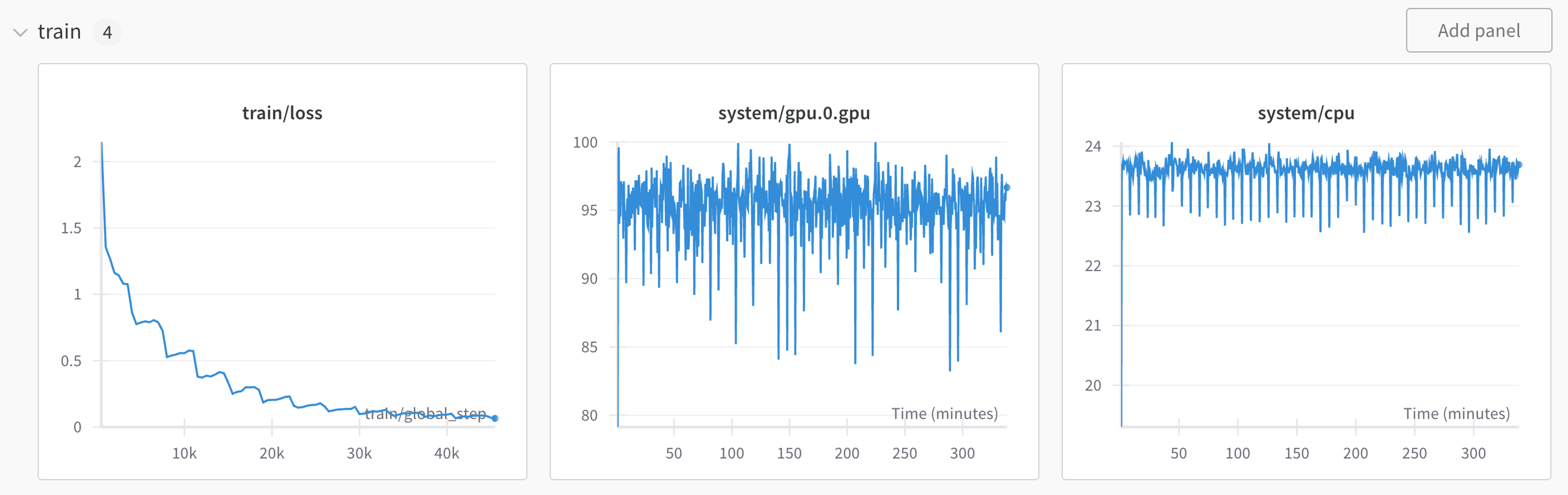This screenshot has height=495, width=1568.
Task: Click the 10k tick on train/loss axis
Action: (185, 453)
